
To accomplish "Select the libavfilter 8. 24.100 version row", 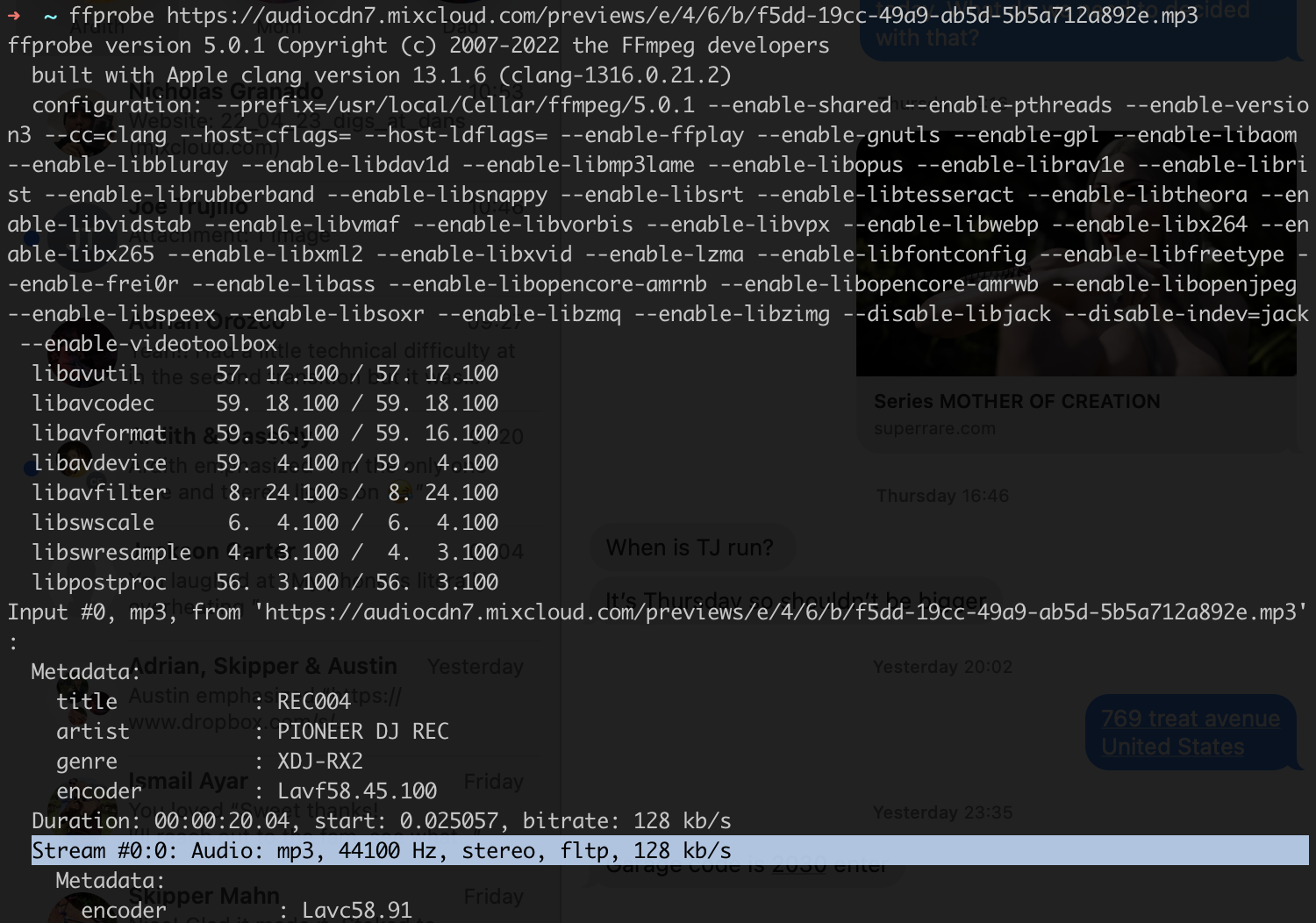I will pyautogui.click(x=265, y=493).
